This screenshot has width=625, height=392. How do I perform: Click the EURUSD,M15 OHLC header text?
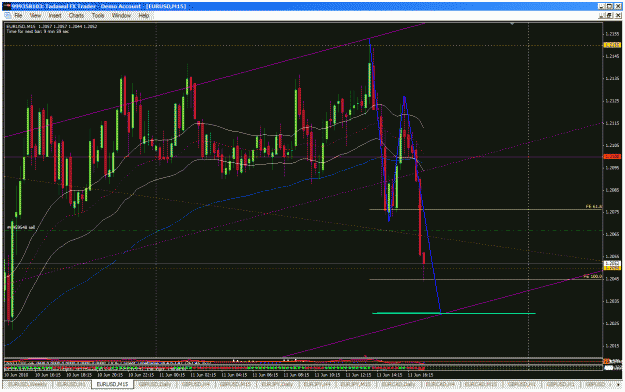click(x=52, y=26)
